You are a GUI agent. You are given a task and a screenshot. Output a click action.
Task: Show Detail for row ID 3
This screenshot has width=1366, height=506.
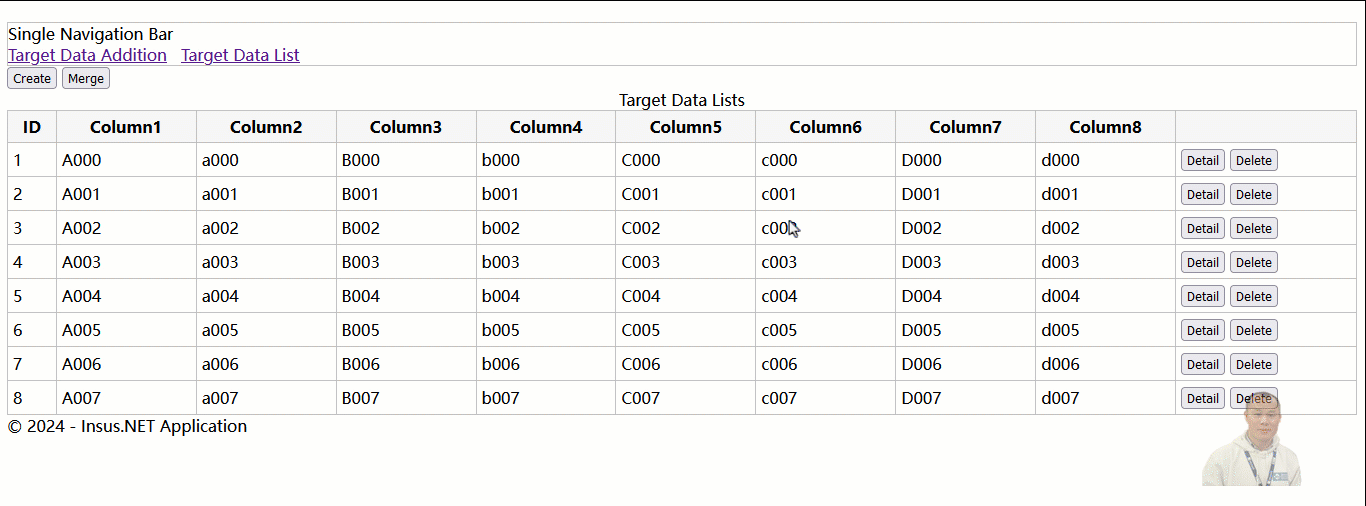1203,228
